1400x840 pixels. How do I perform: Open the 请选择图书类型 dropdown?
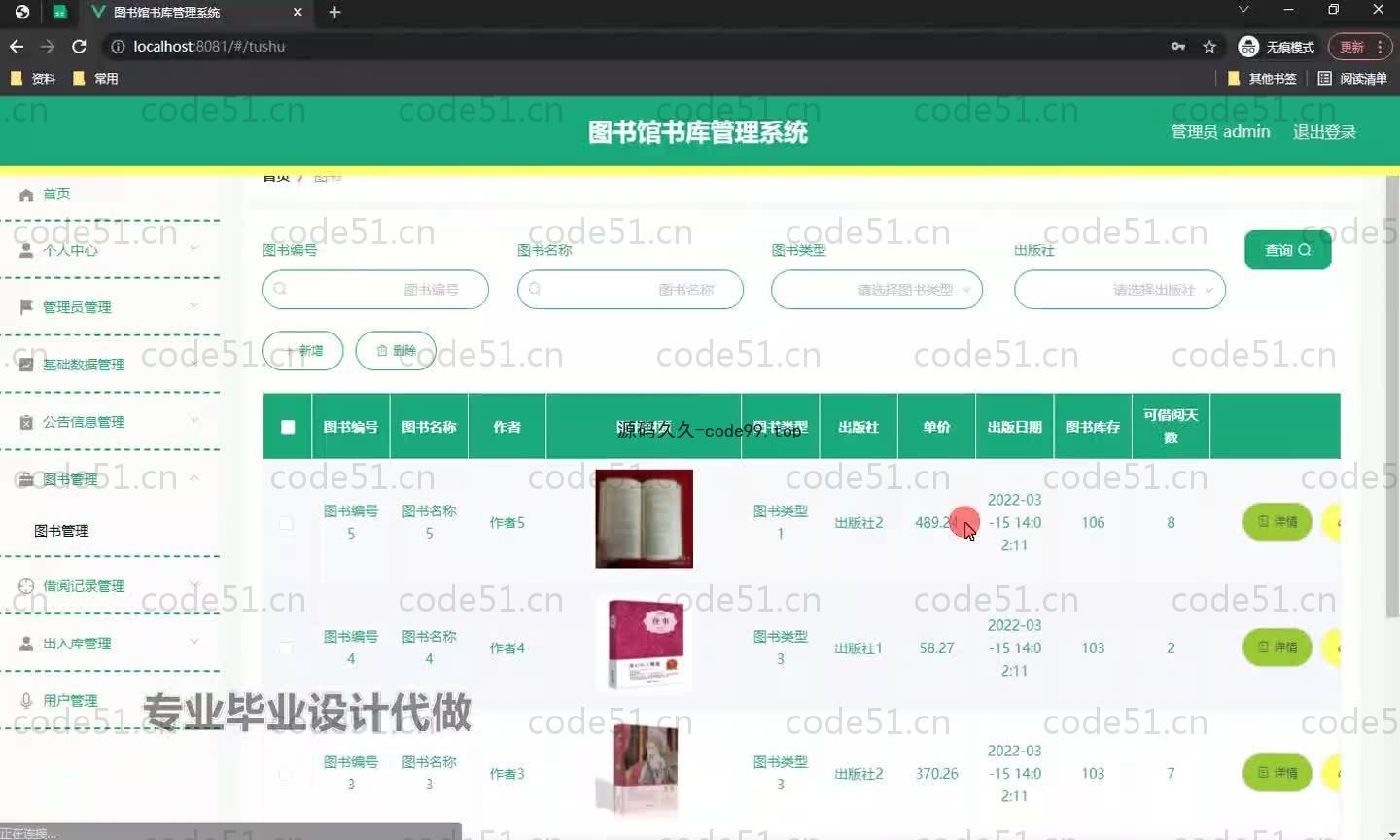coord(877,290)
